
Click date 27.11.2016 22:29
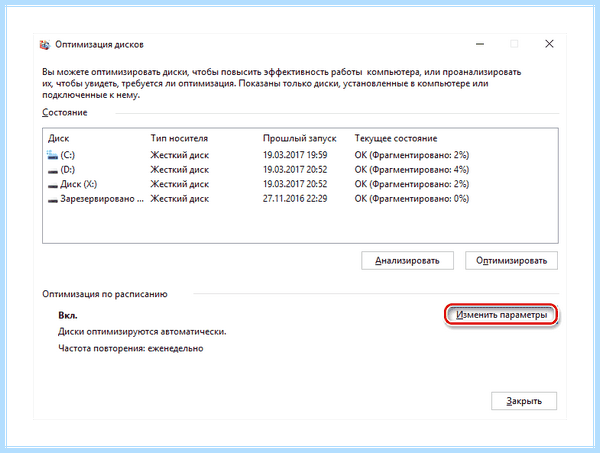295,199
